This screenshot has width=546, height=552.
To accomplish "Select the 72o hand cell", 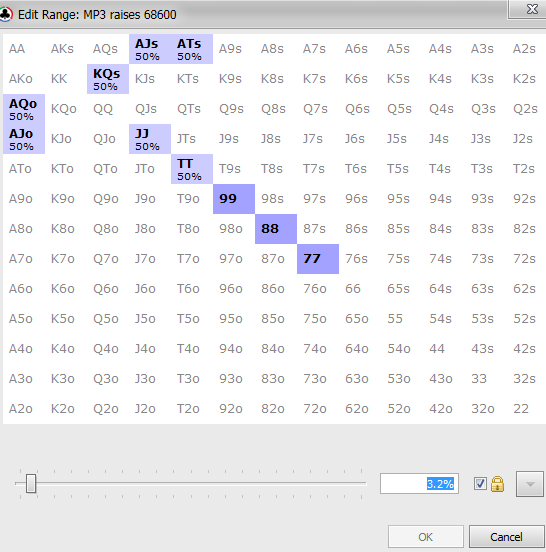I will pyautogui.click(x=318, y=409).
